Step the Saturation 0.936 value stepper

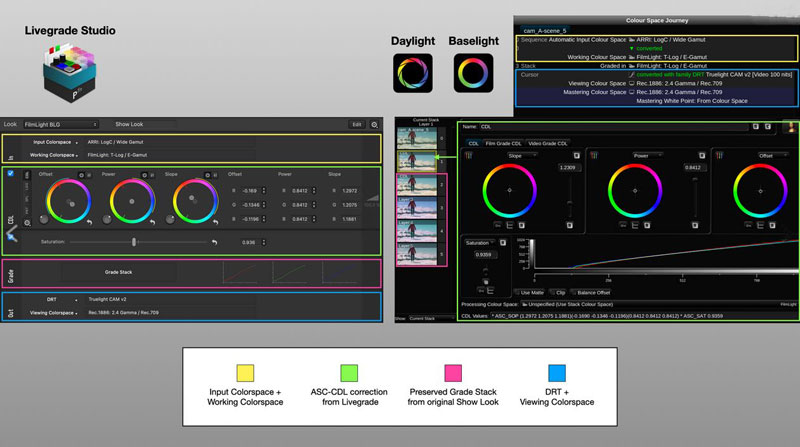click(264, 242)
